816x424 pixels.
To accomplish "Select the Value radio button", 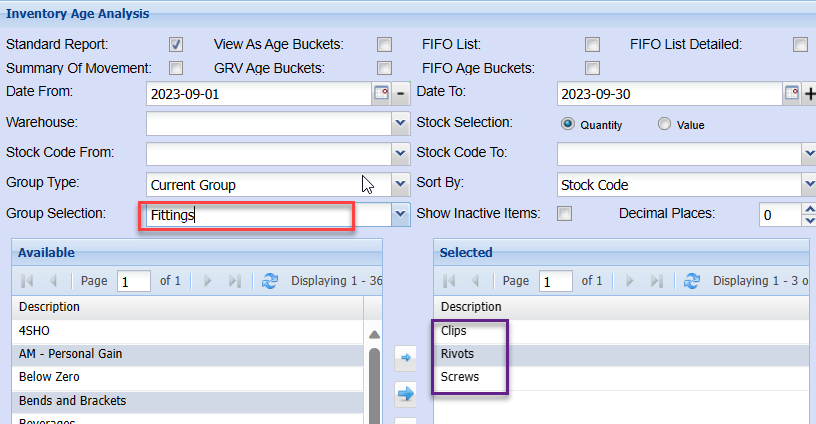I will (664, 124).
